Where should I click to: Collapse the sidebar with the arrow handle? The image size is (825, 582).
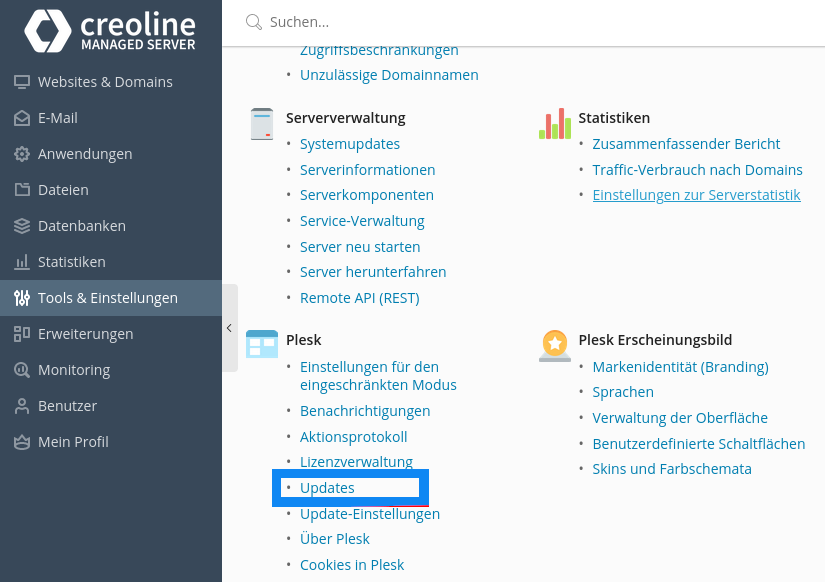230,328
